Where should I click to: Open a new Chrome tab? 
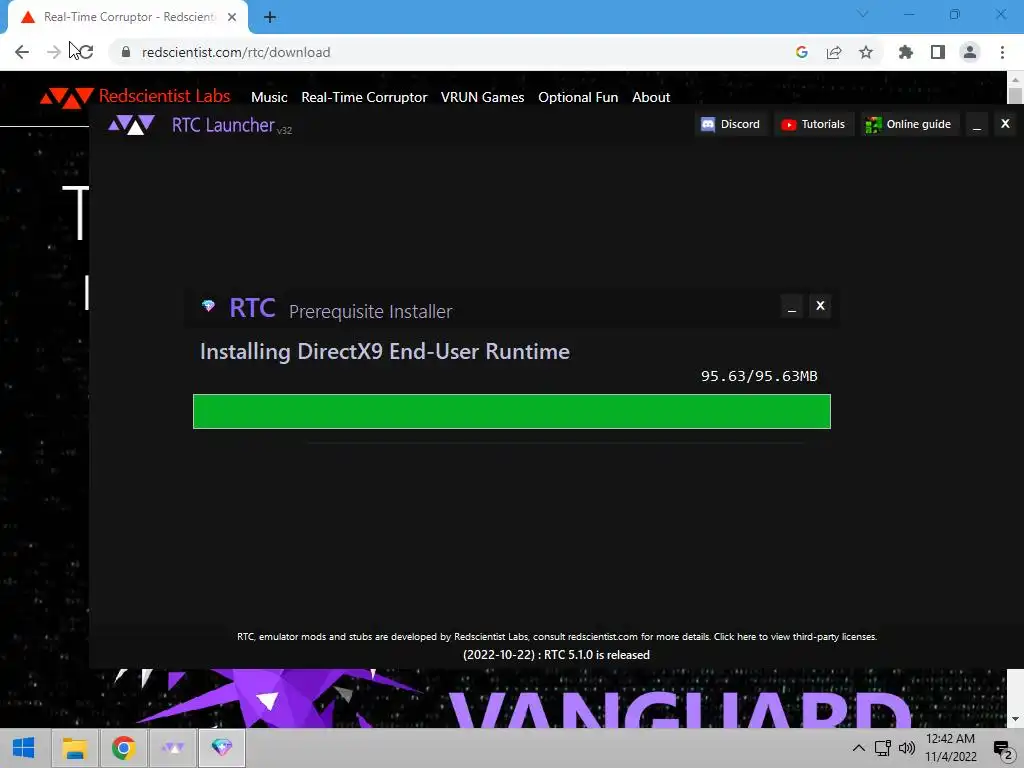(270, 17)
